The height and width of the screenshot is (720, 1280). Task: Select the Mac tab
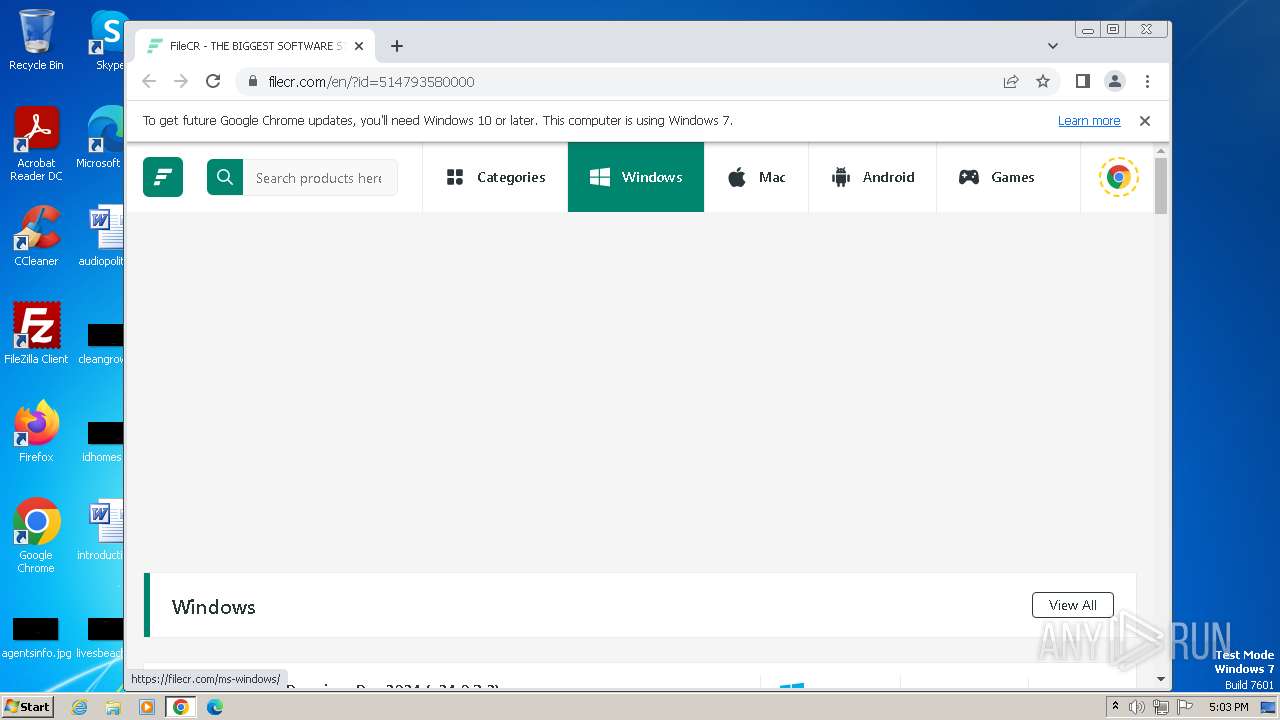click(756, 177)
